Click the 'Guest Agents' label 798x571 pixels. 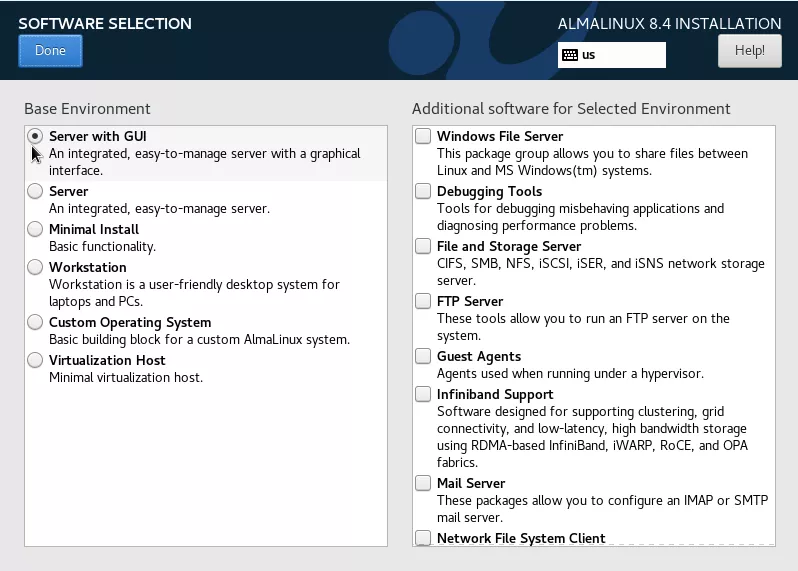(479, 357)
